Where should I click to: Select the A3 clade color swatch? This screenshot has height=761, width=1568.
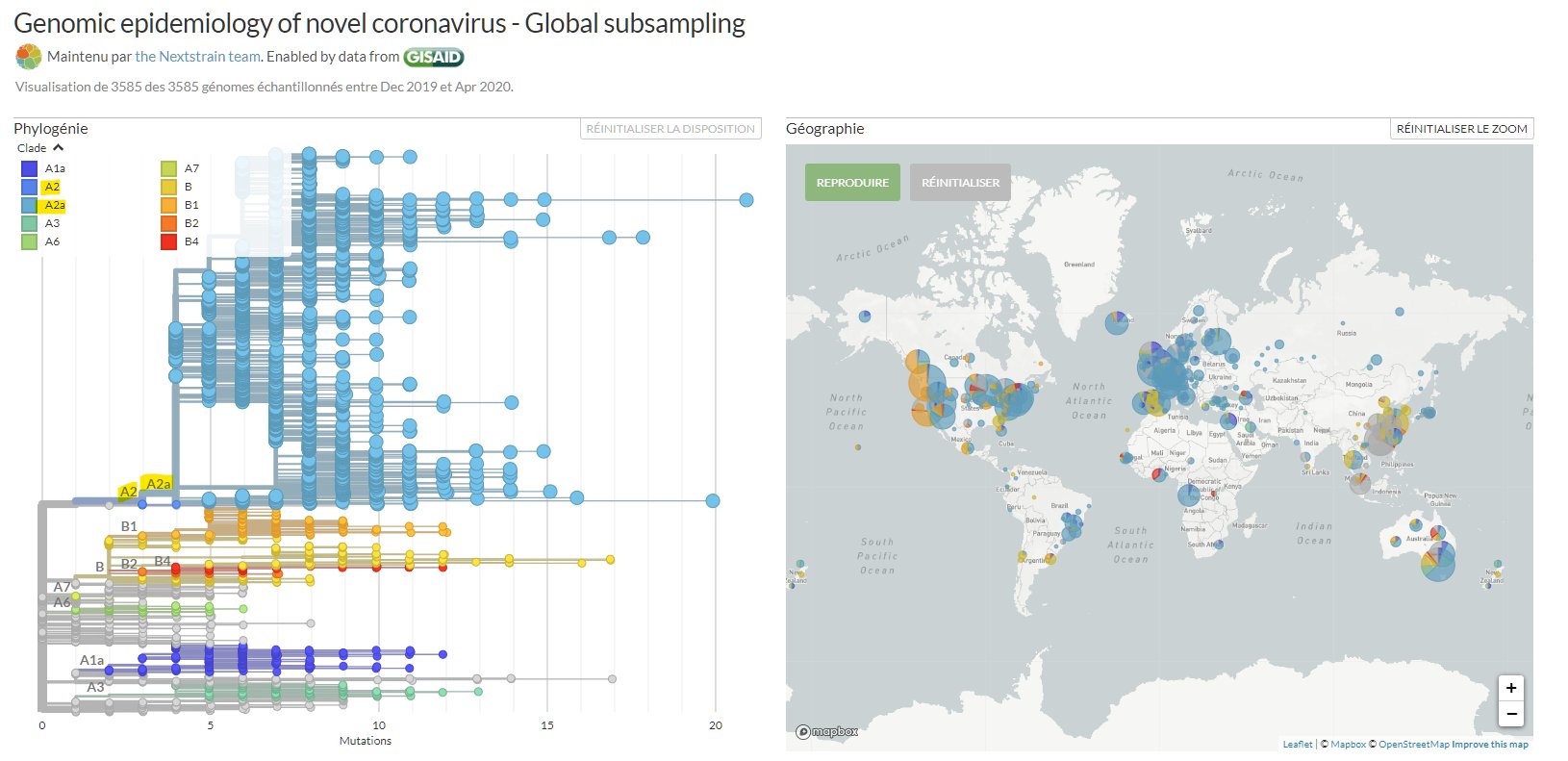30,223
